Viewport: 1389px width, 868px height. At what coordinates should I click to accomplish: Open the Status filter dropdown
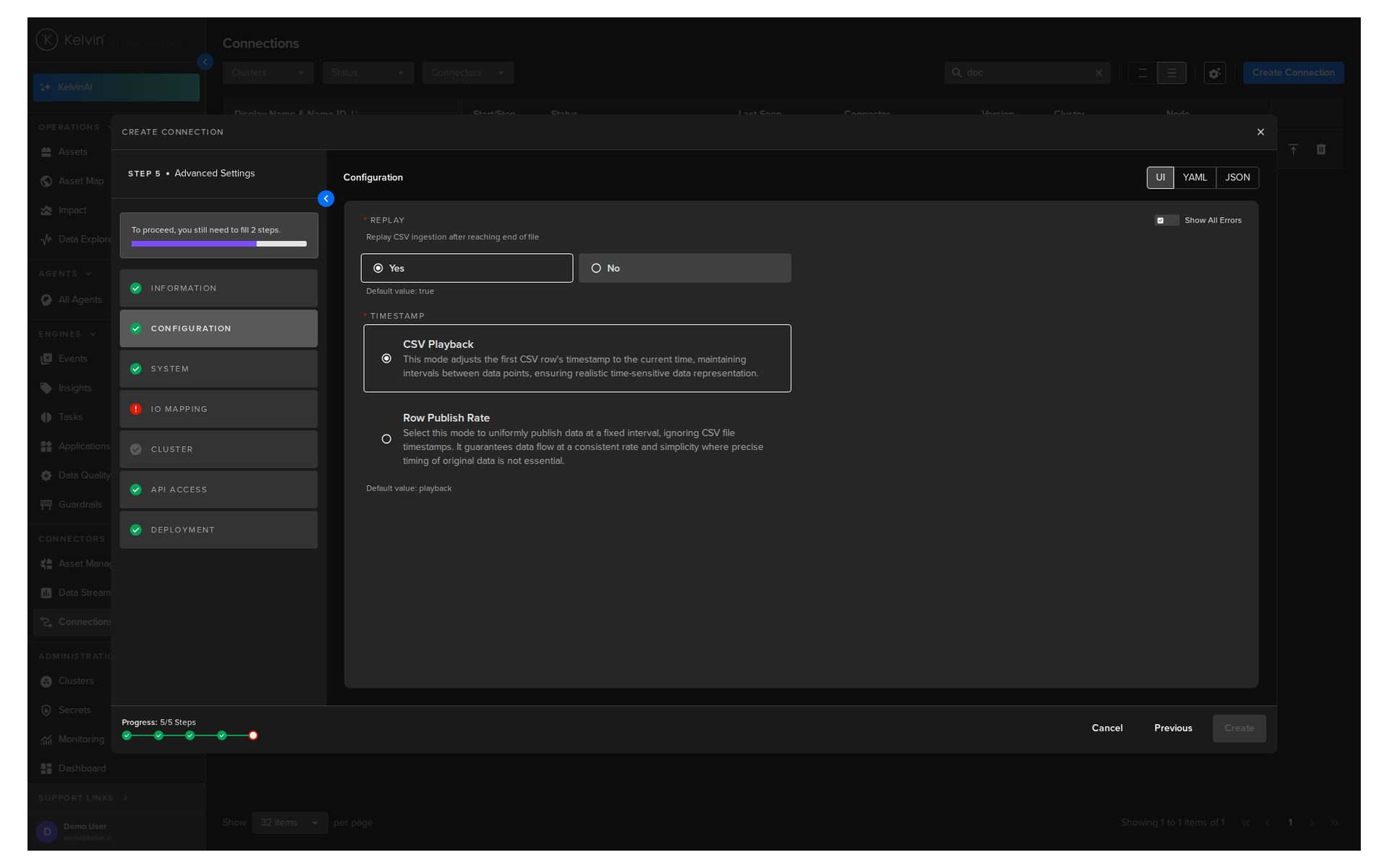pos(368,73)
